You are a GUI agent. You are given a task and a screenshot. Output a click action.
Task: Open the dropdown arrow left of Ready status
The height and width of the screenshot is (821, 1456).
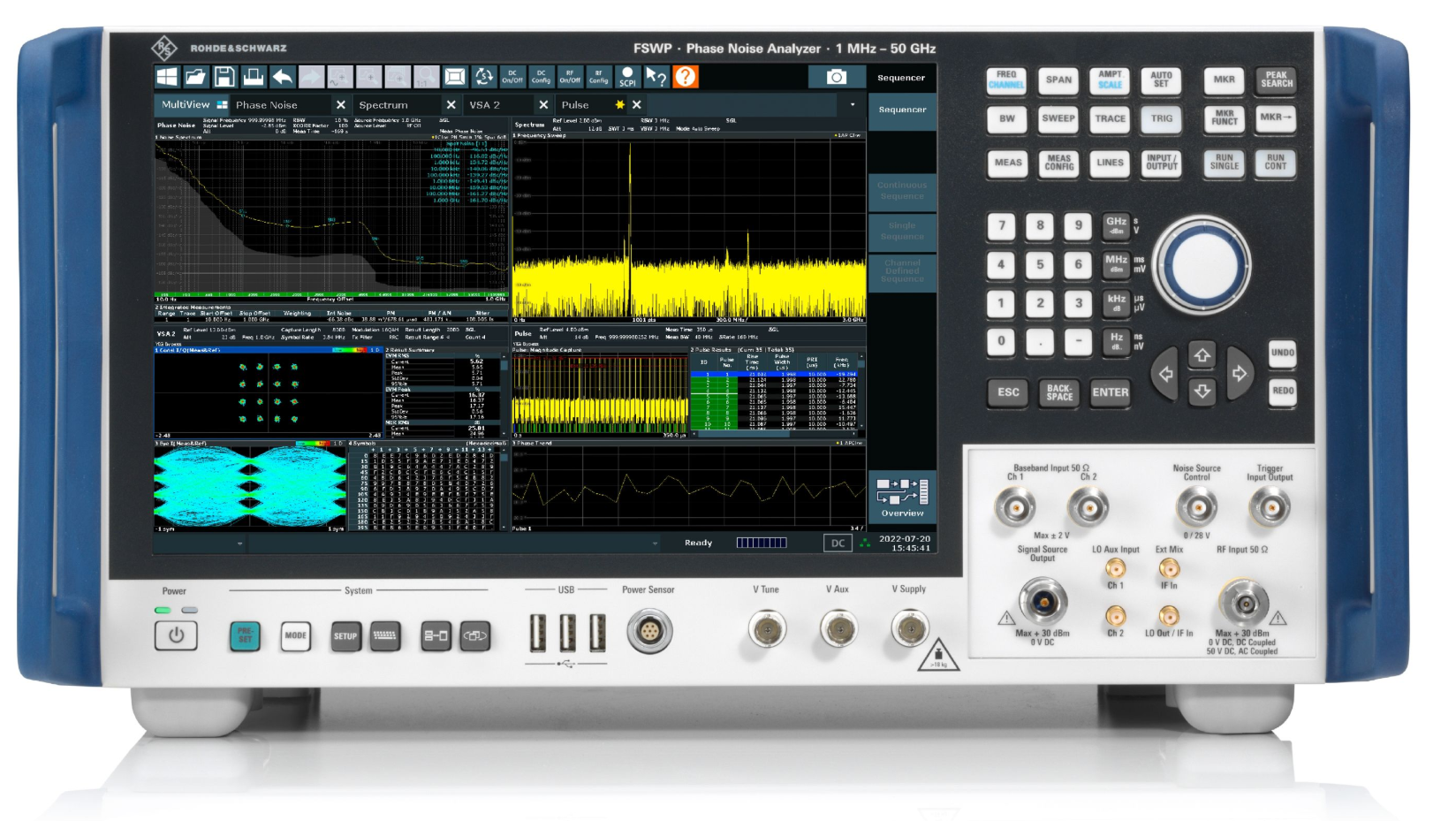pos(655,544)
